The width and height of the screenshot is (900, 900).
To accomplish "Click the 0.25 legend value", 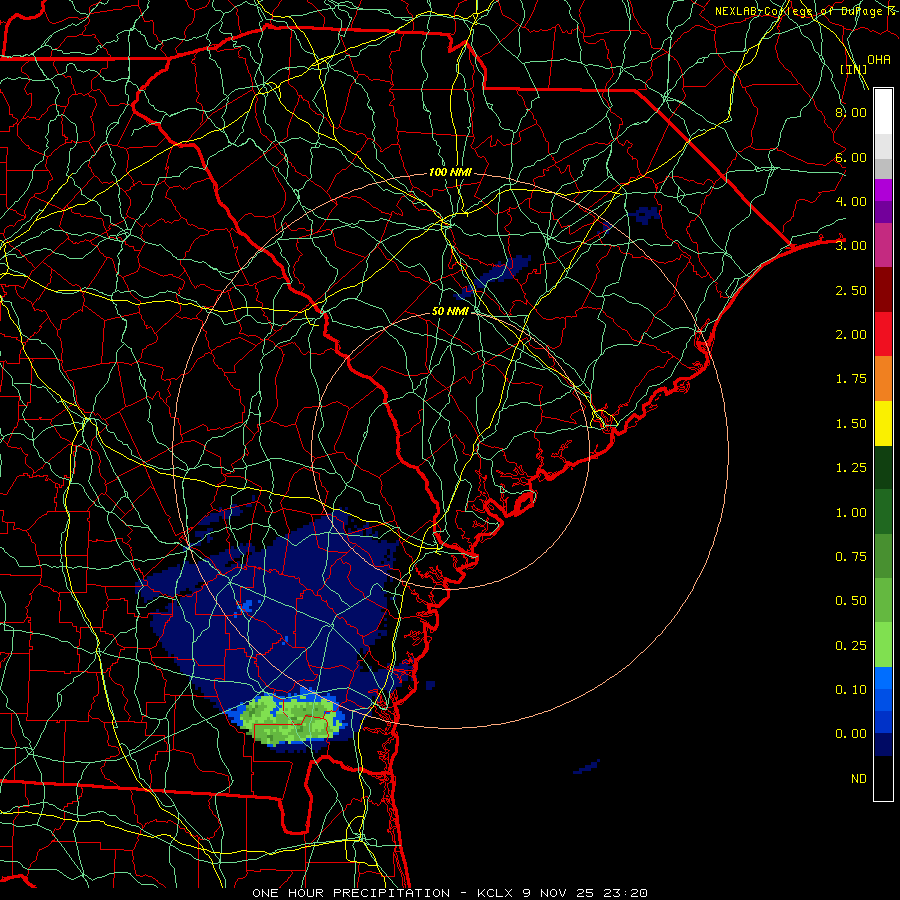I will [x=851, y=646].
